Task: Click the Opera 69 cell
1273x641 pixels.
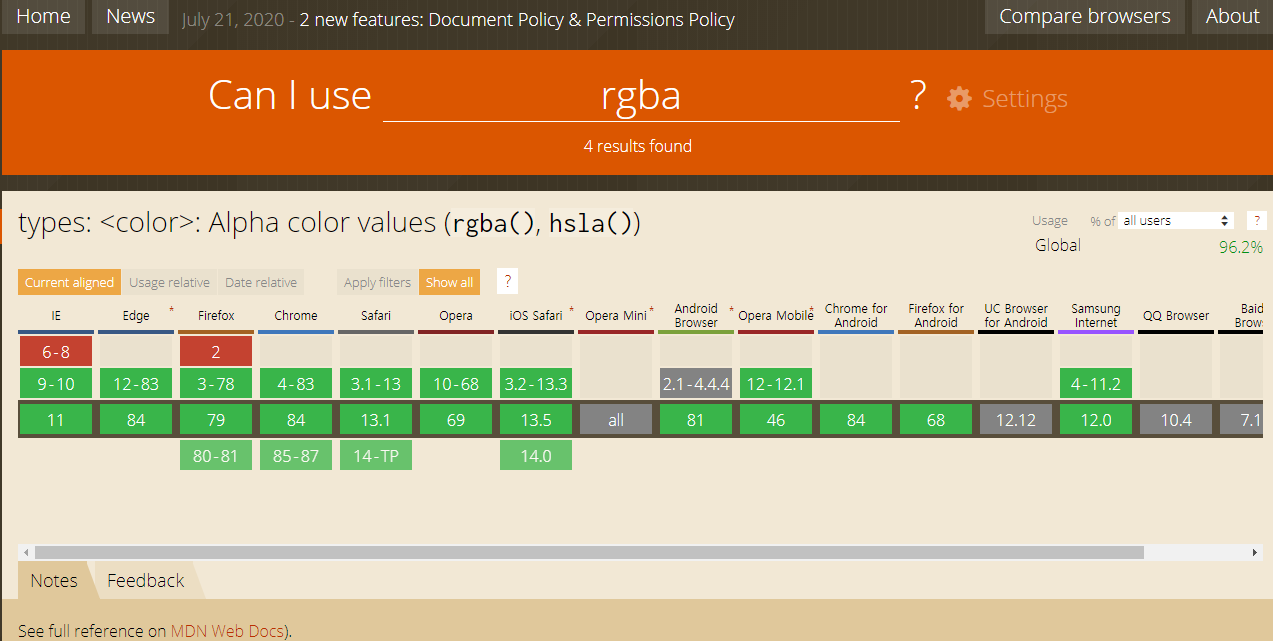Action: (456, 420)
